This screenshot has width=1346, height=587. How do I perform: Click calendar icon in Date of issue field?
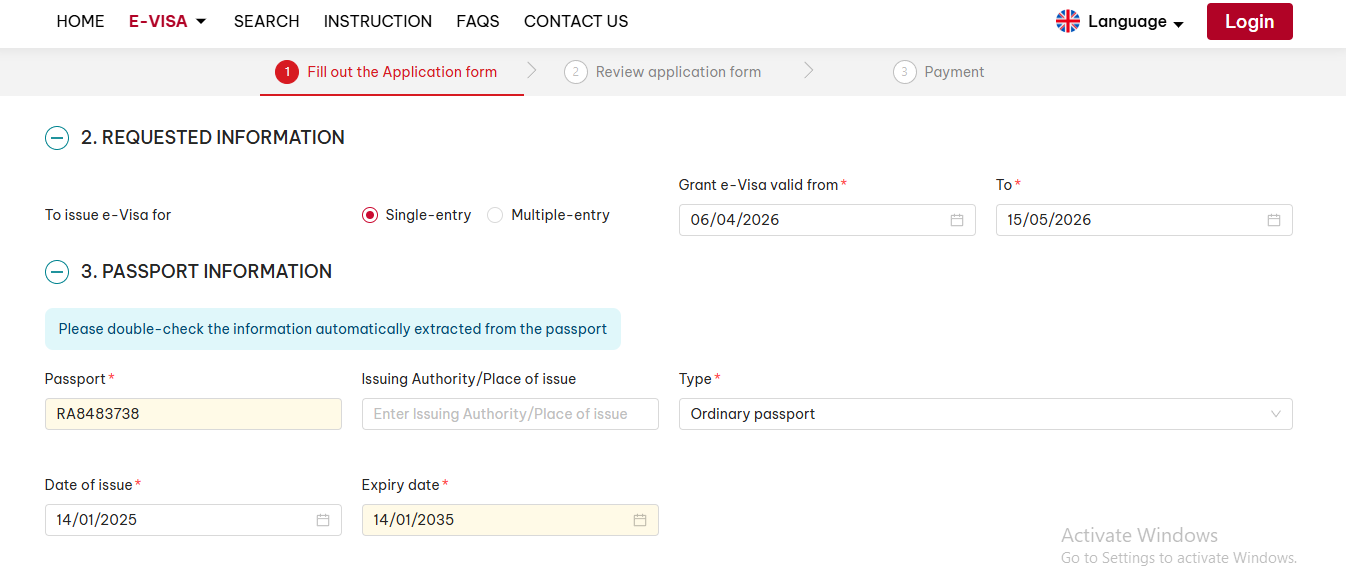[x=323, y=520]
